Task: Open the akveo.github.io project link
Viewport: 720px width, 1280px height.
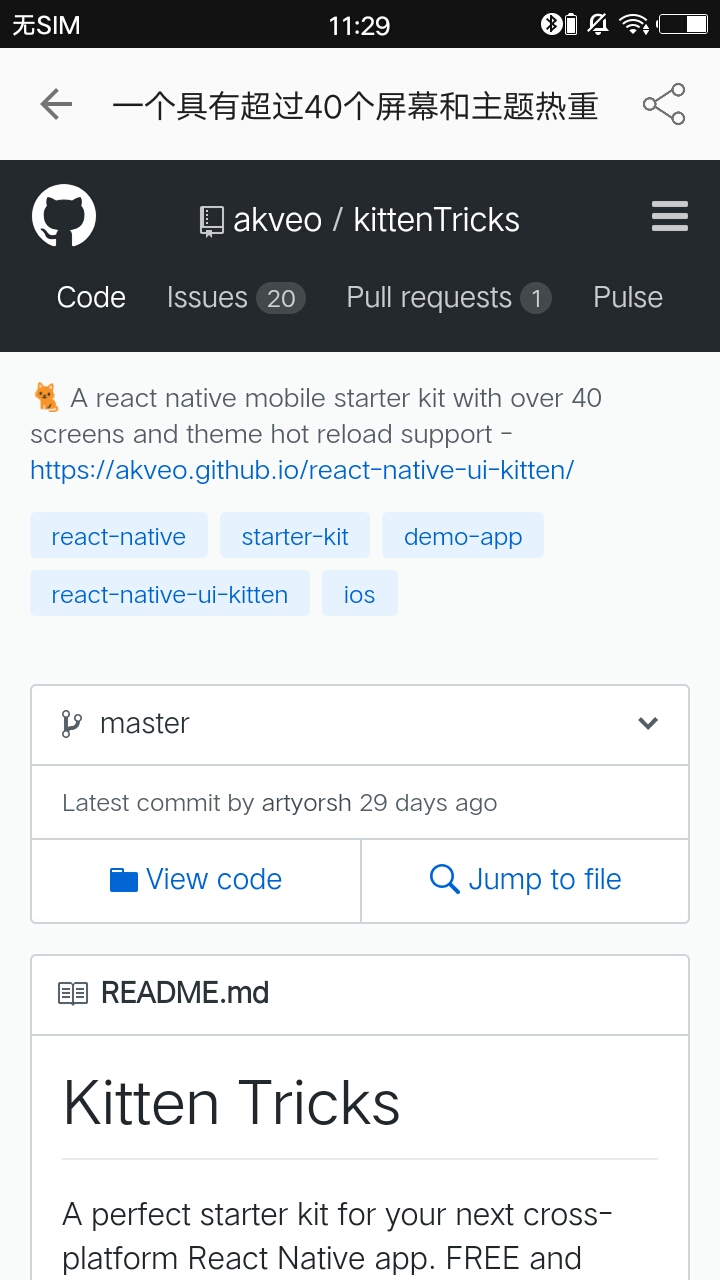Action: pyautogui.click(x=302, y=470)
